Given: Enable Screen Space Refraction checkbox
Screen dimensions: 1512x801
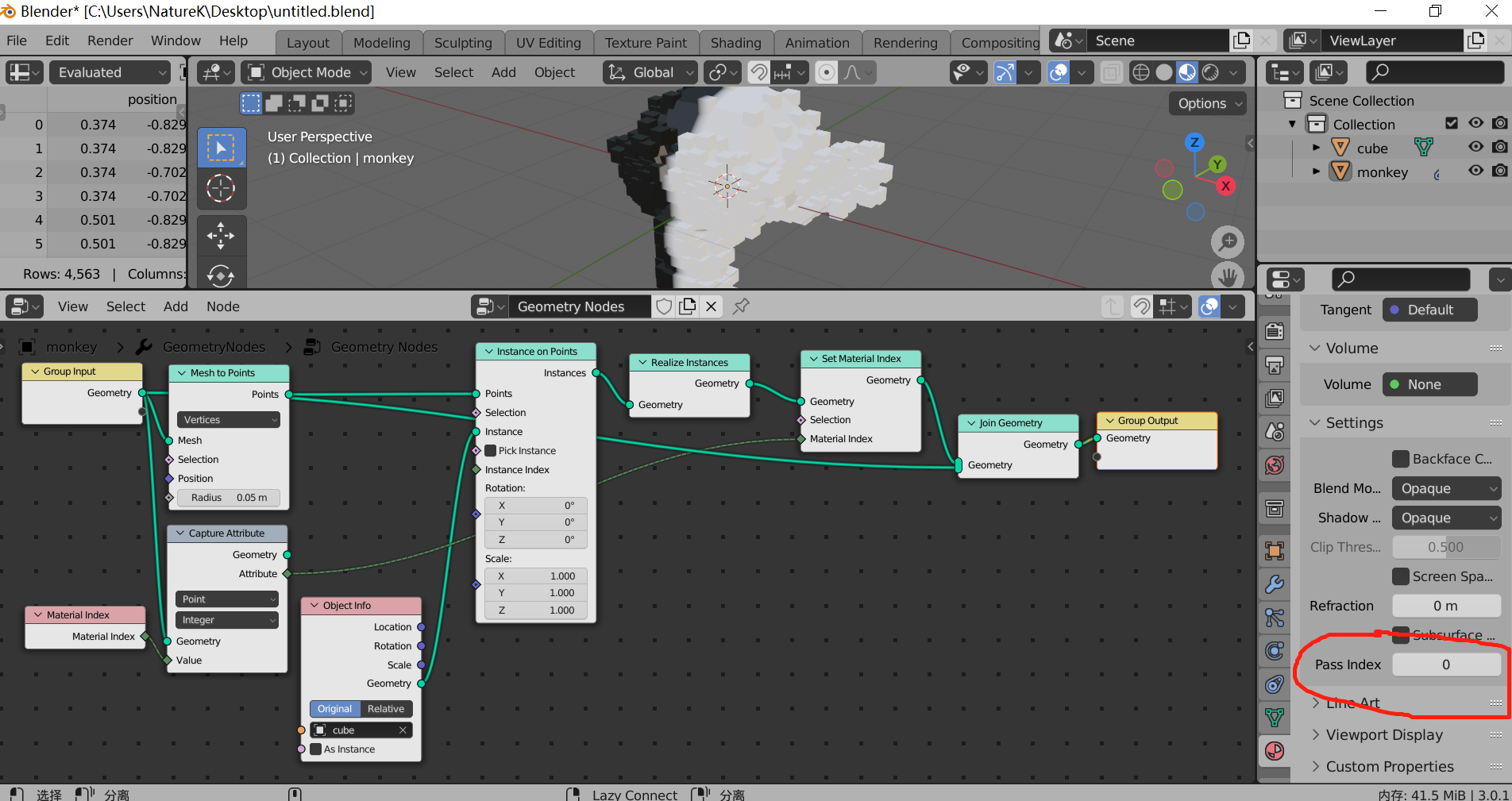Looking at the screenshot, I should tap(1401, 576).
